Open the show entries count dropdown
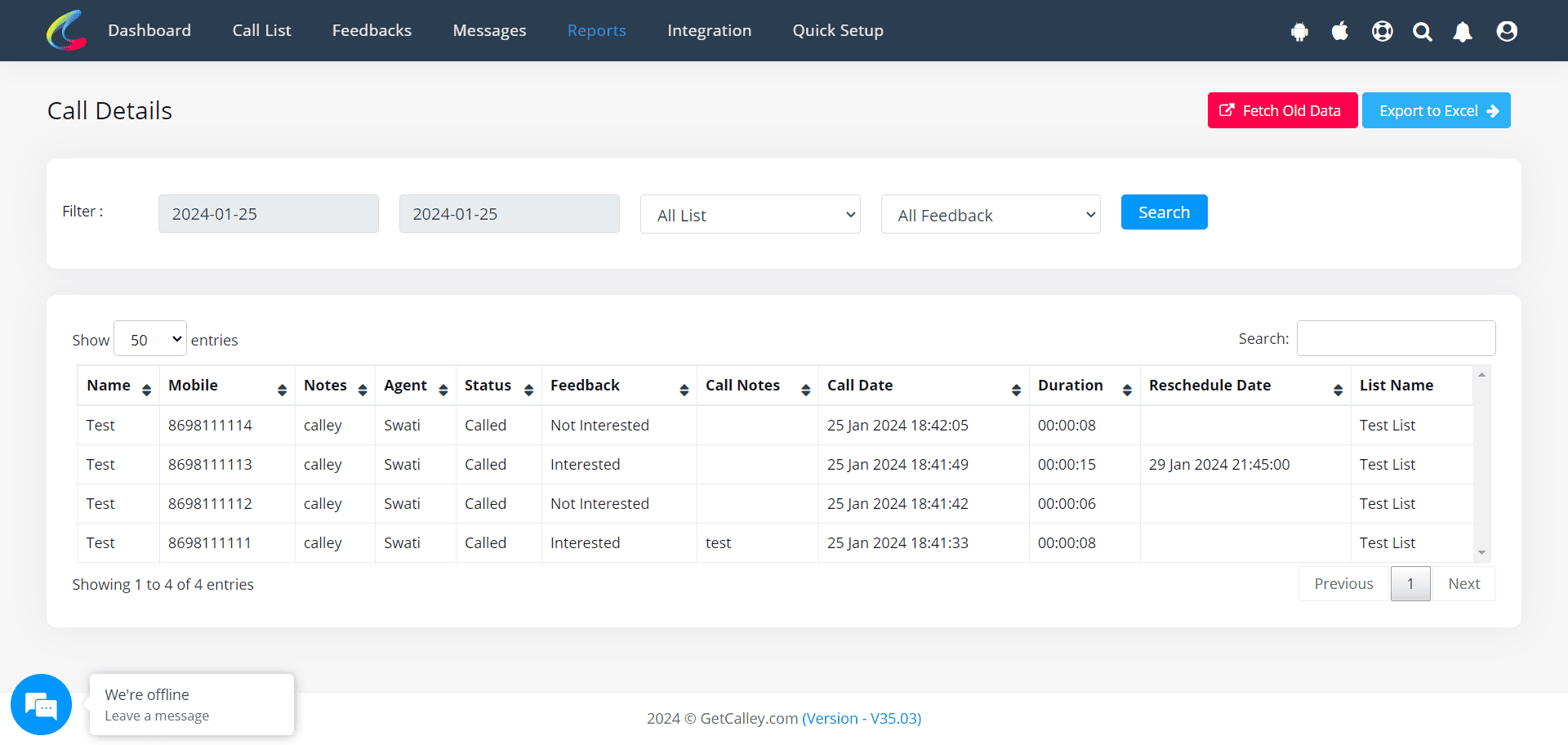 150,339
